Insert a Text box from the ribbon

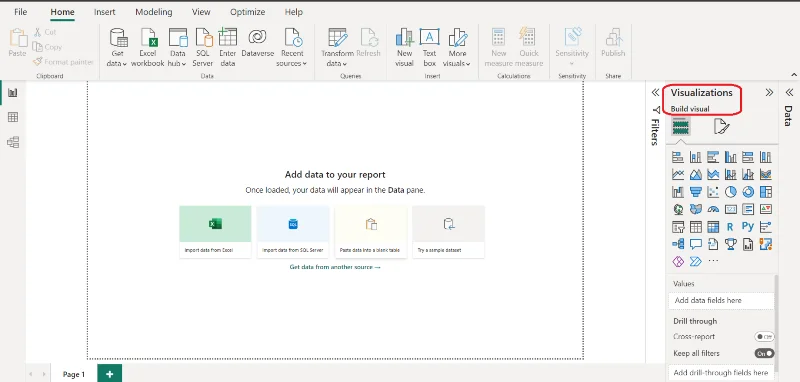click(x=430, y=48)
